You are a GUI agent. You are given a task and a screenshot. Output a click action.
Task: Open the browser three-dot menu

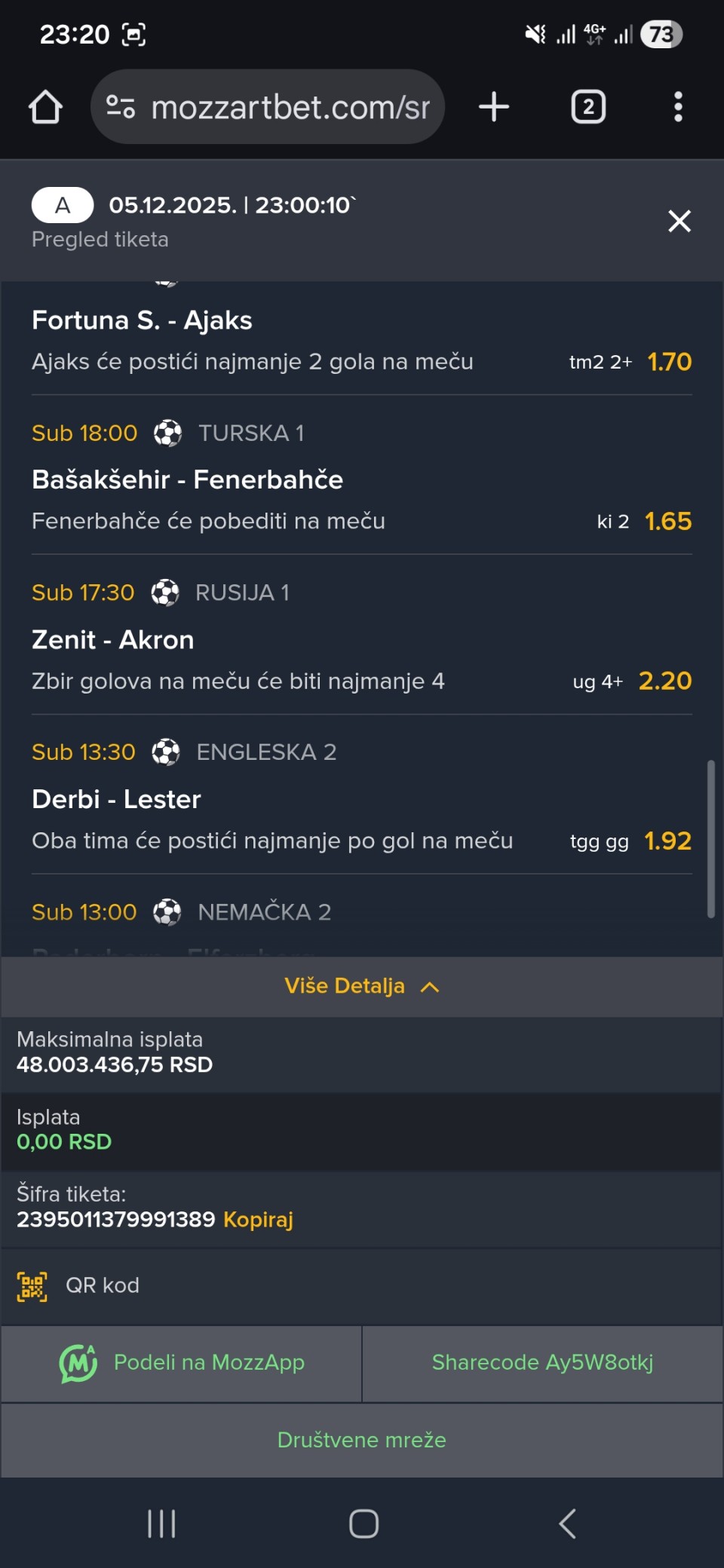(x=678, y=107)
